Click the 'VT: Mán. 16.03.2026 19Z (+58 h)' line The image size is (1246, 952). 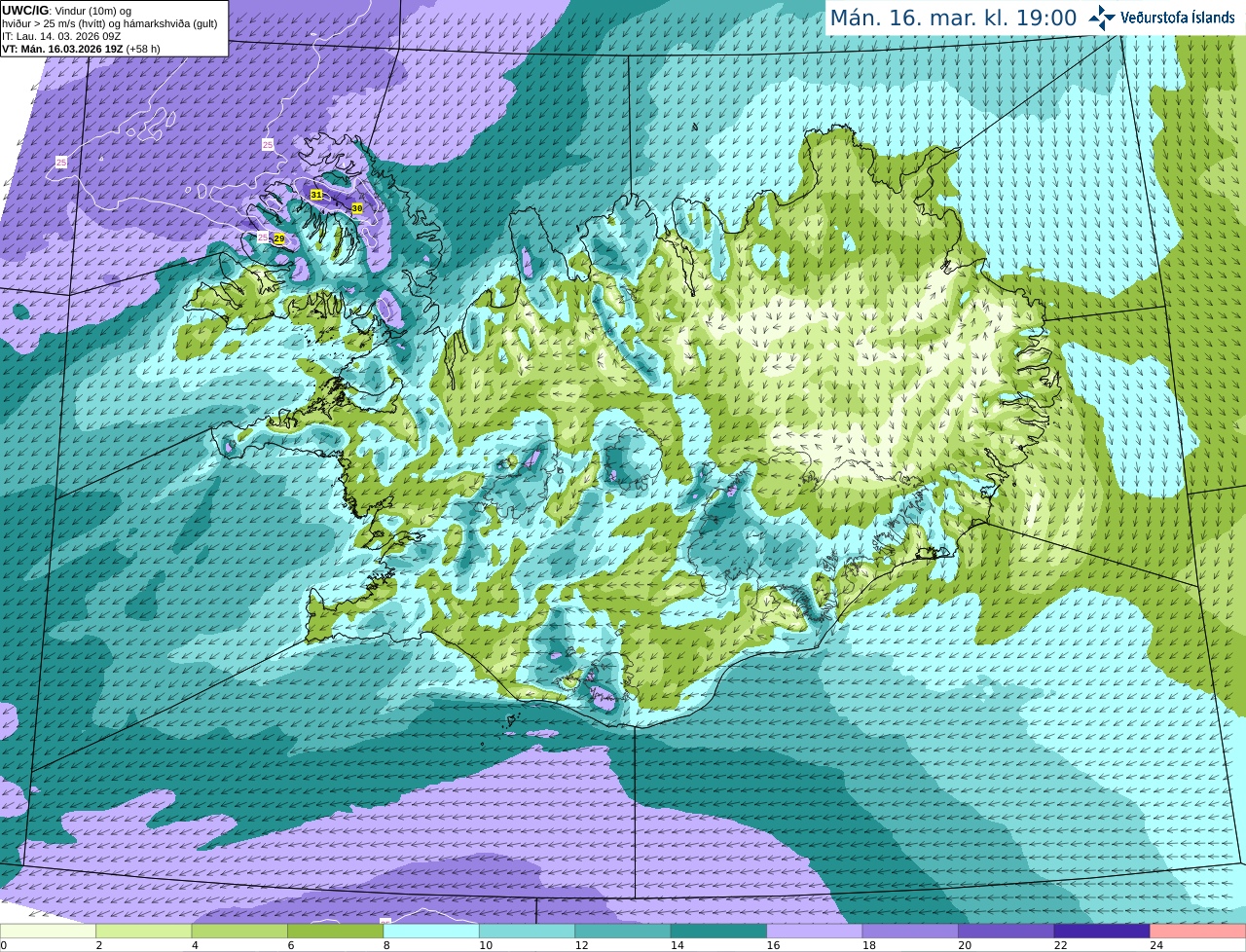tap(81, 49)
